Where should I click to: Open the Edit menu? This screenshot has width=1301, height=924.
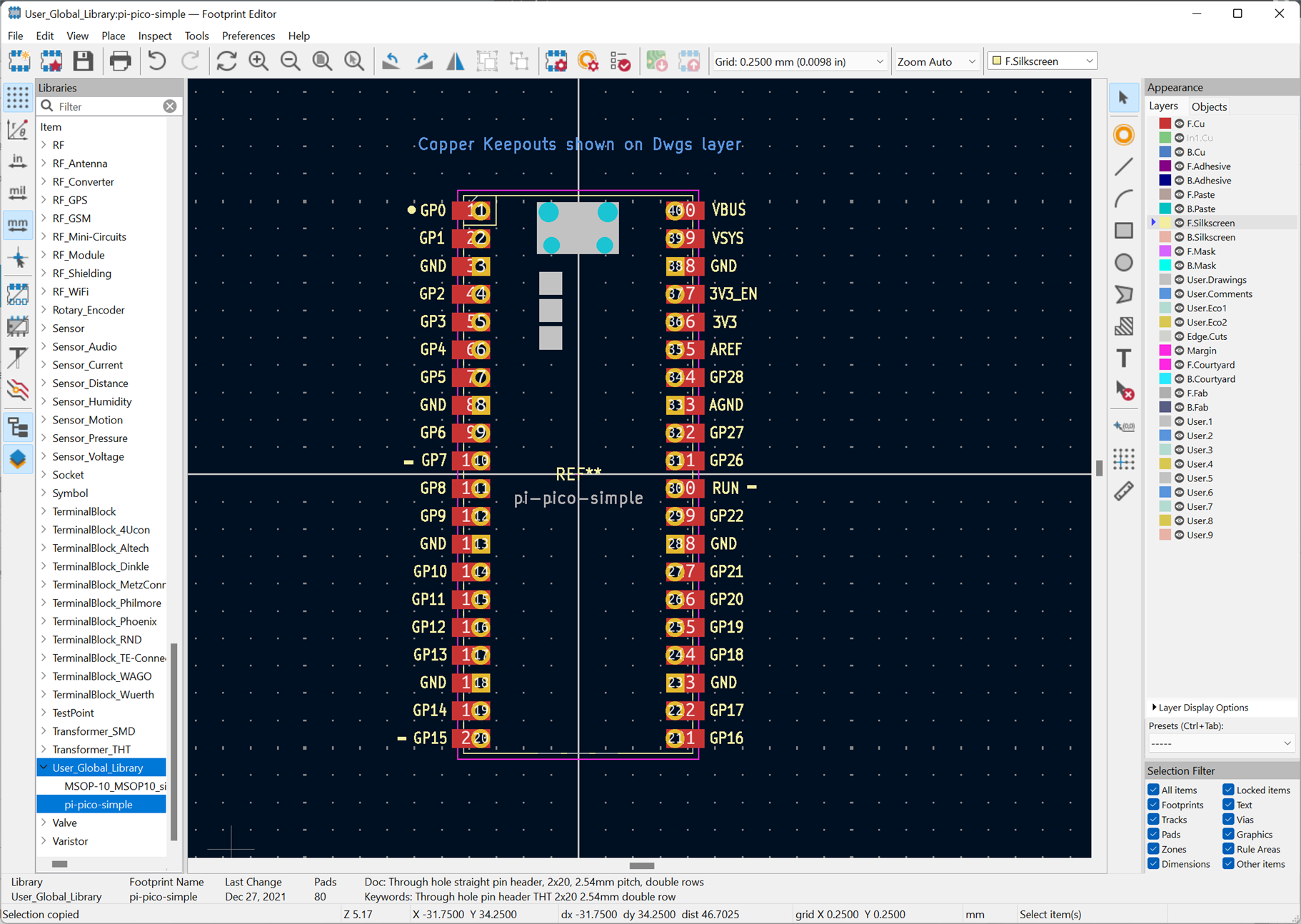tap(44, 36)
